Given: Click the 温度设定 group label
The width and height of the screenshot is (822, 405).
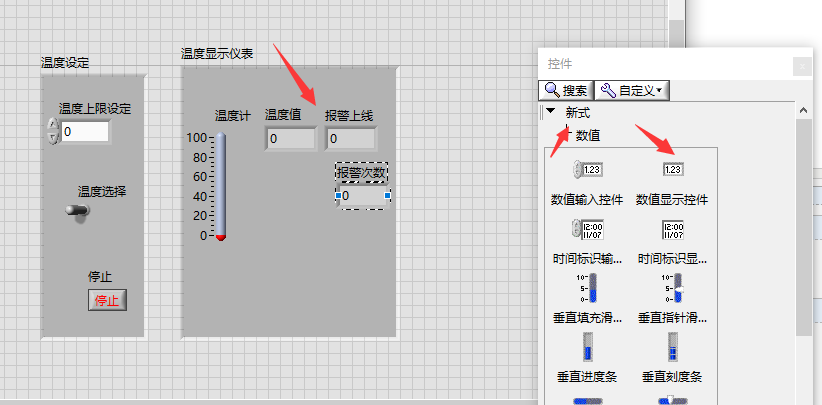Looking at the screenshot, I should coord(66,63).
